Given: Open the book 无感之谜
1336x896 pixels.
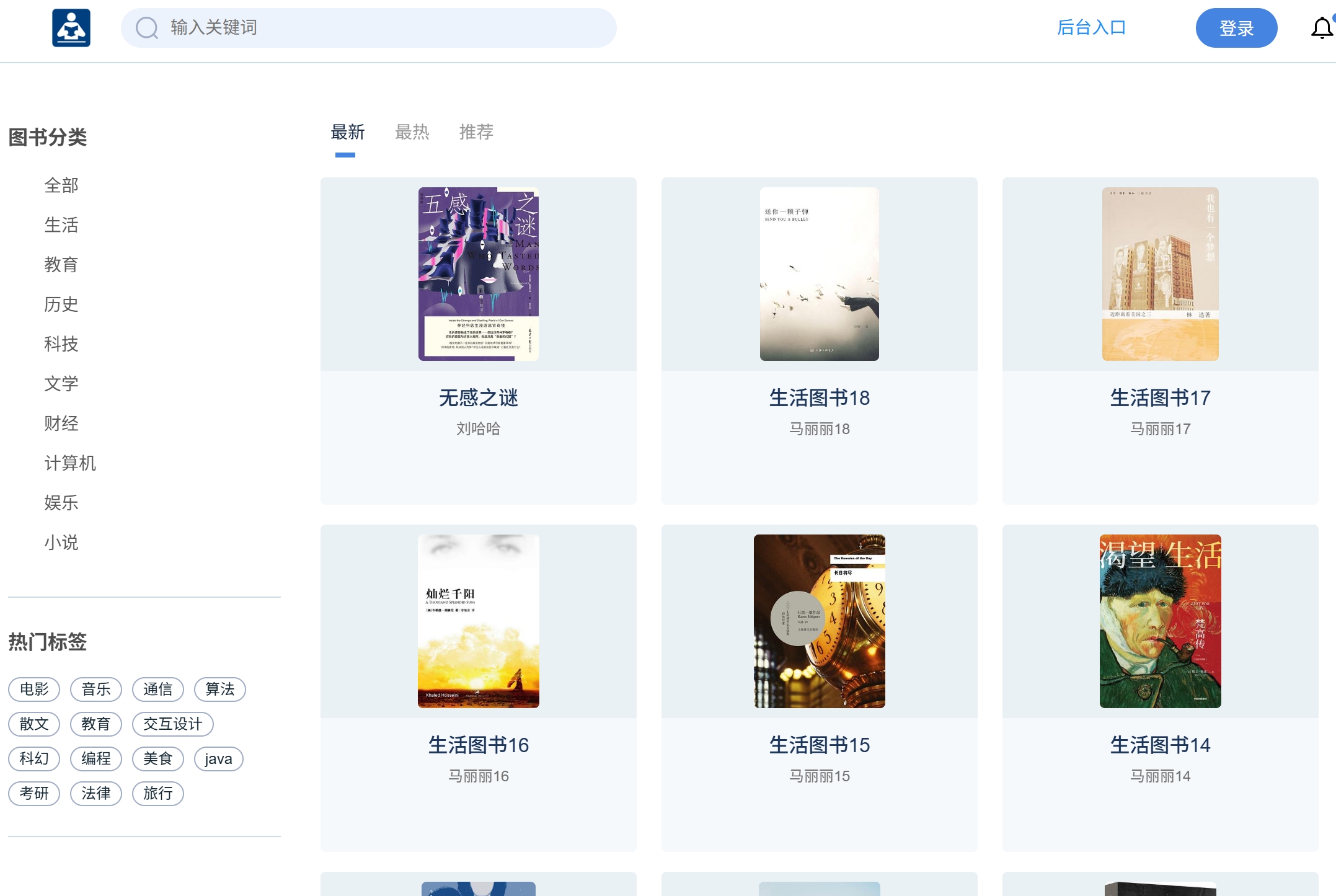Looking at the screenshot, I should [x=477, y=399].
